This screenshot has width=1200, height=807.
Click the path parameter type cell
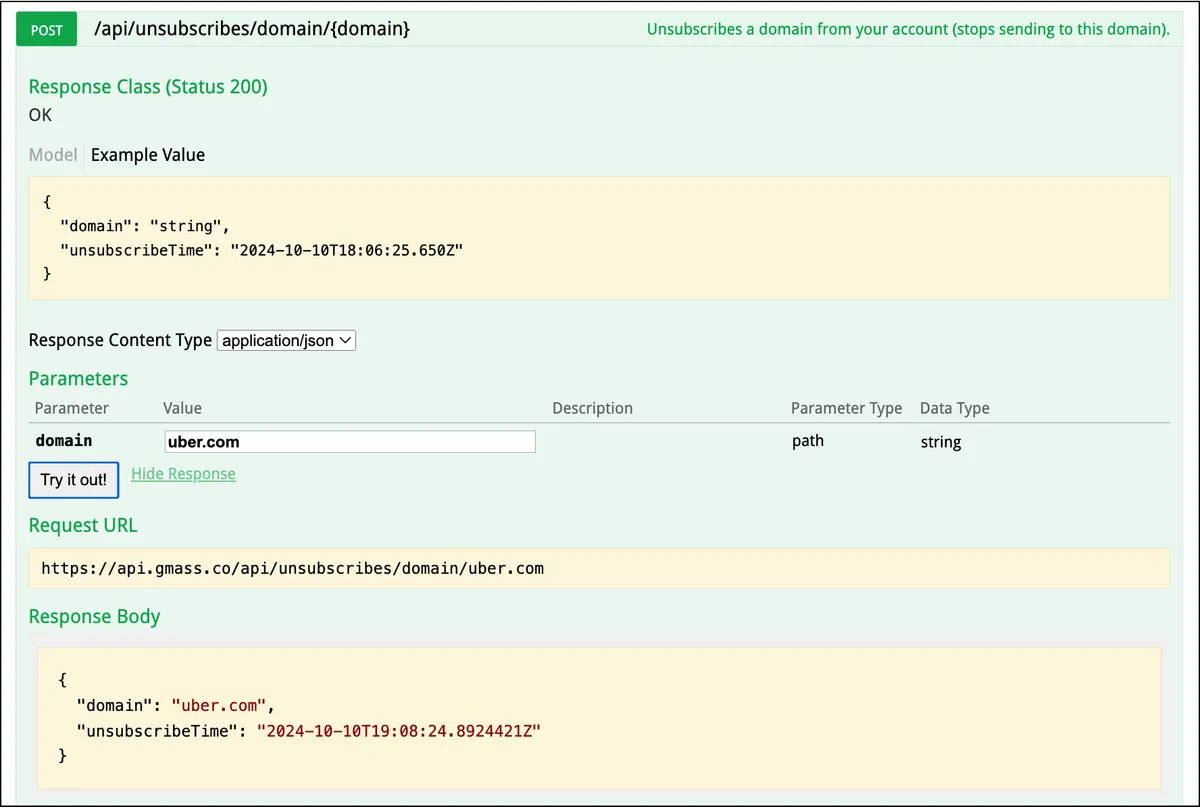tap(808, 441)
